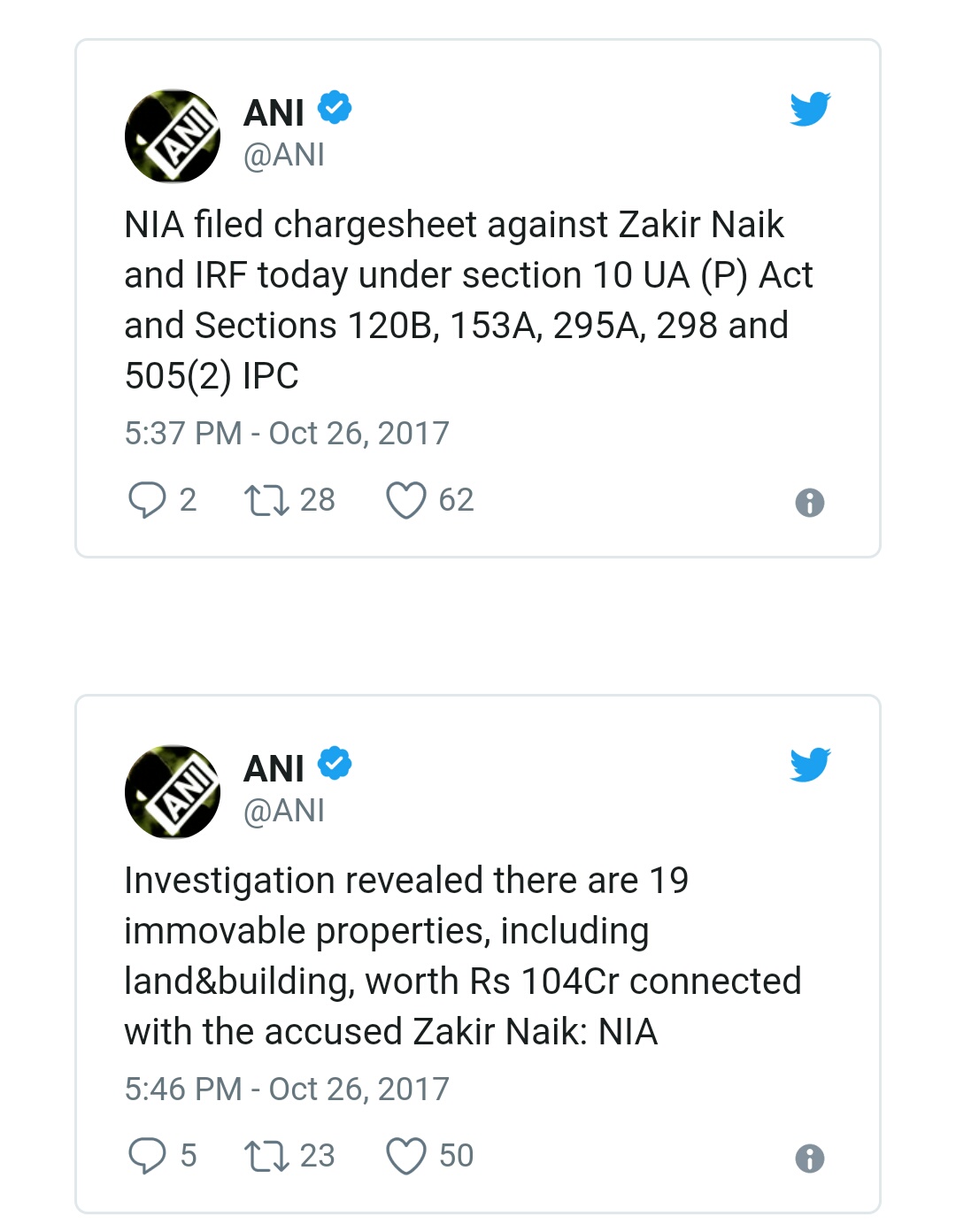Open ANI avatar on the chargesheet tweet
This screenshot has width=956, height=1232.
coord(173,136)
